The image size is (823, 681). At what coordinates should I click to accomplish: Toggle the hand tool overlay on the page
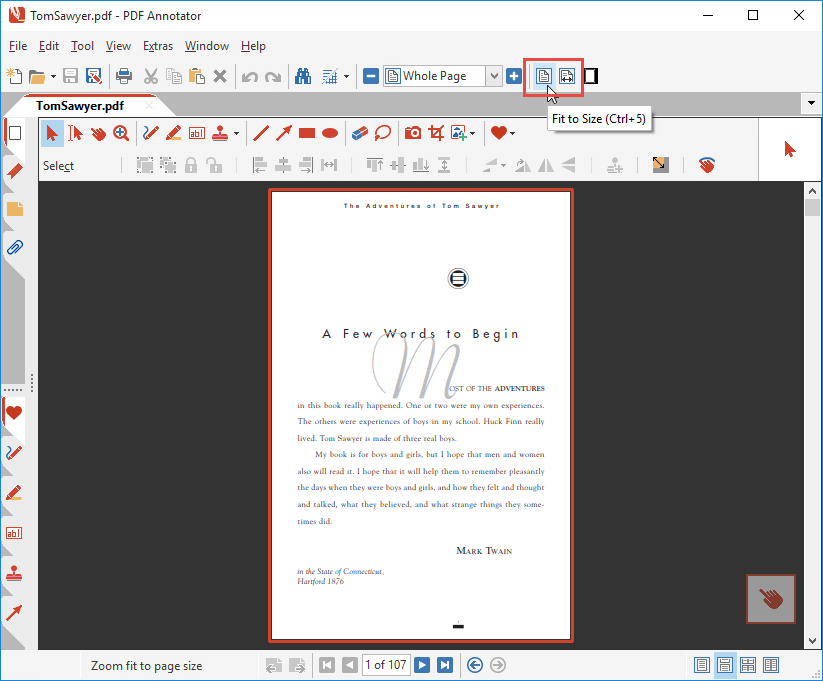click(x=770, y=599)
